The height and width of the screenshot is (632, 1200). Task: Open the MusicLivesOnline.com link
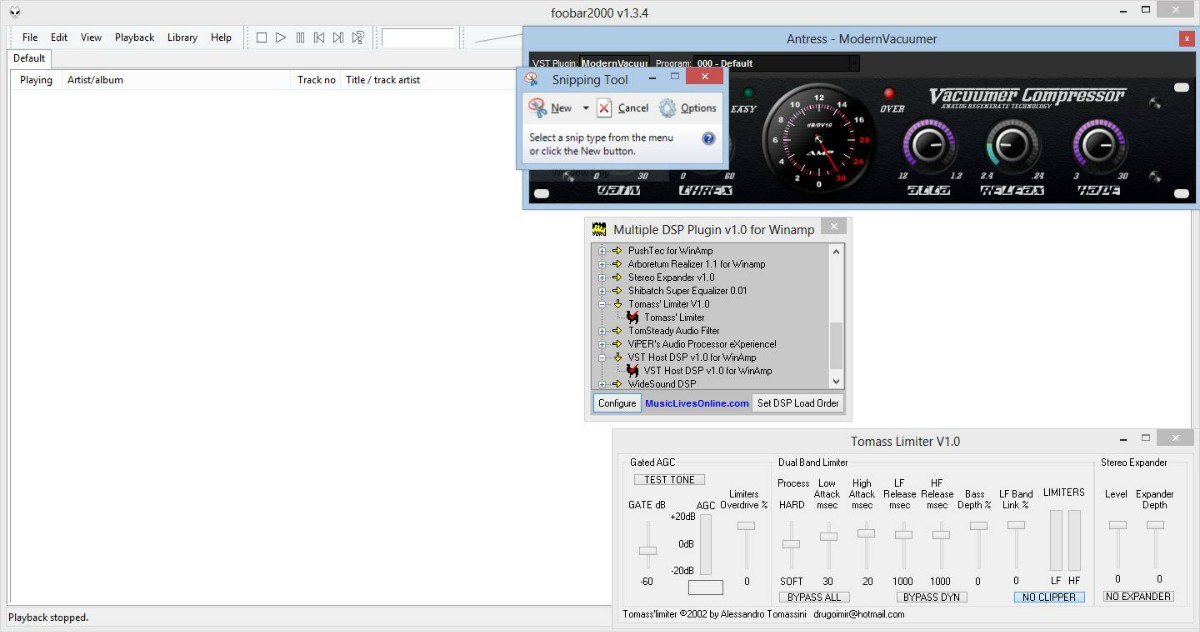click(x=696, y=403)
